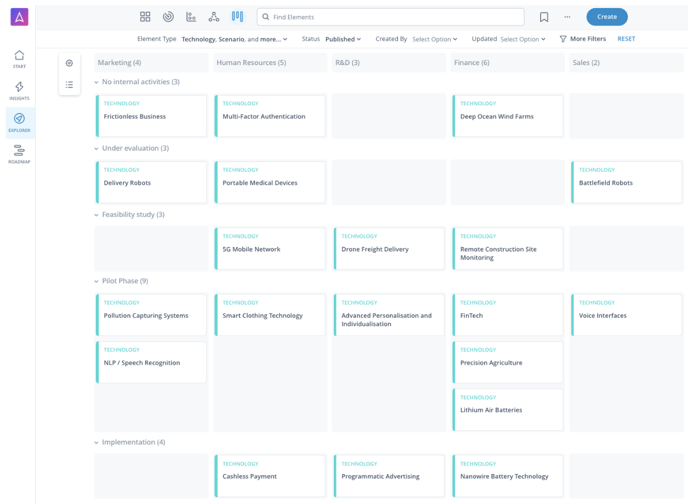Click the bookmark icon
The height and width of the screenshot is (504, 688).
click(x=544, y=17)
